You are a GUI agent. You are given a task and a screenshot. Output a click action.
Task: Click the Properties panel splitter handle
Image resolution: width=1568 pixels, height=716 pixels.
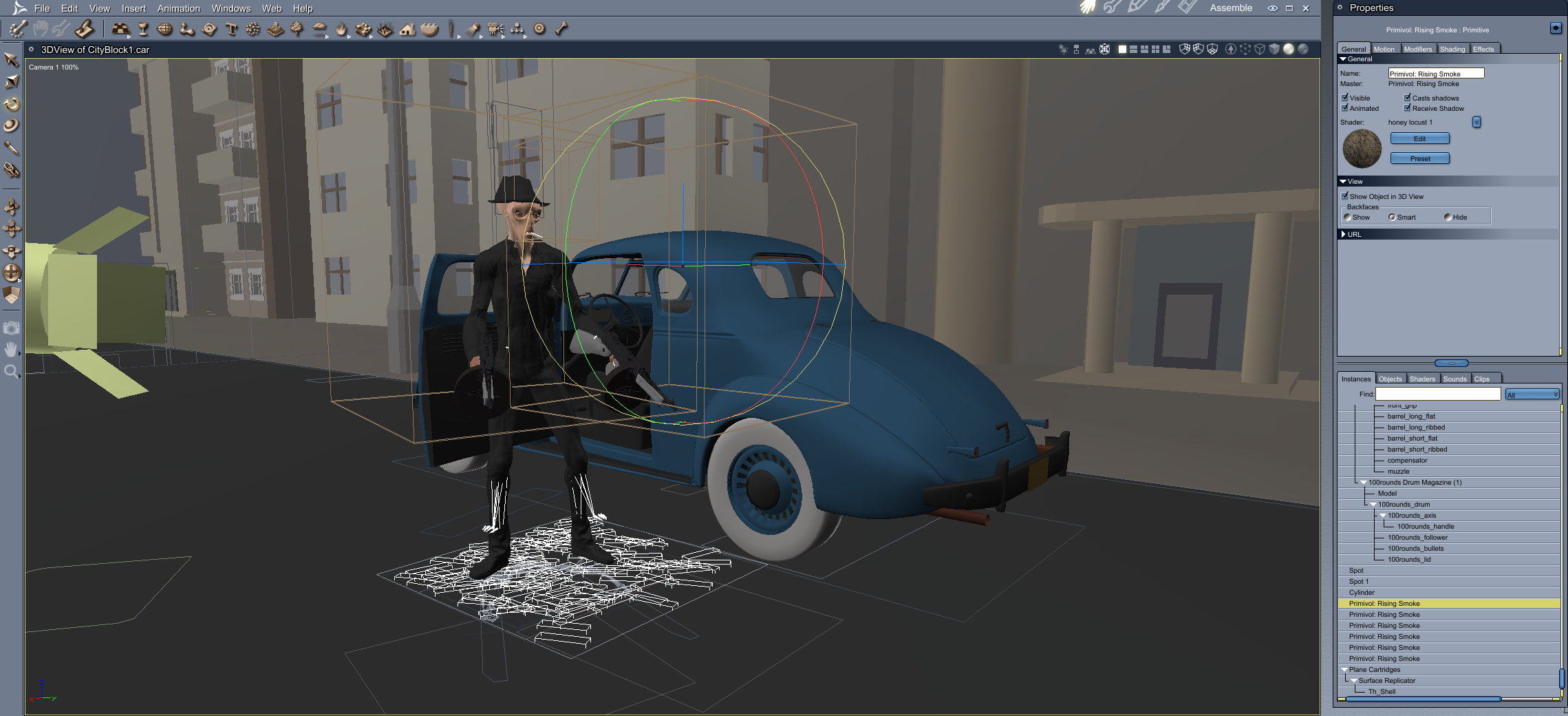click(1452, 363)
